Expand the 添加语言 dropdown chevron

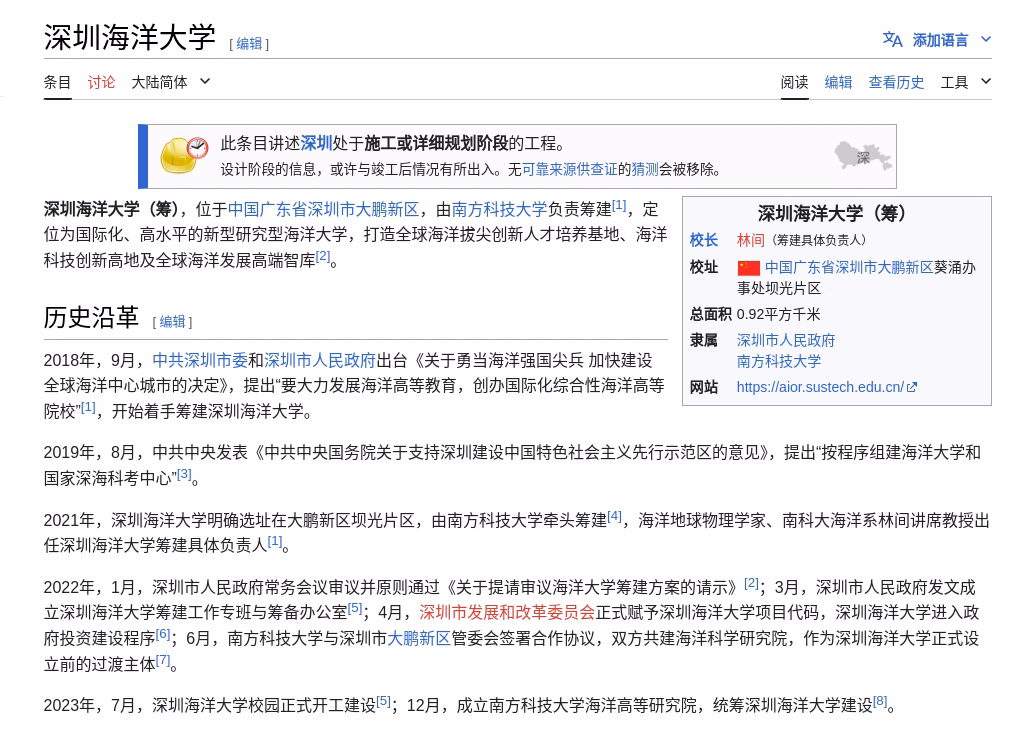pyautogui.click(x=986, y=40)
